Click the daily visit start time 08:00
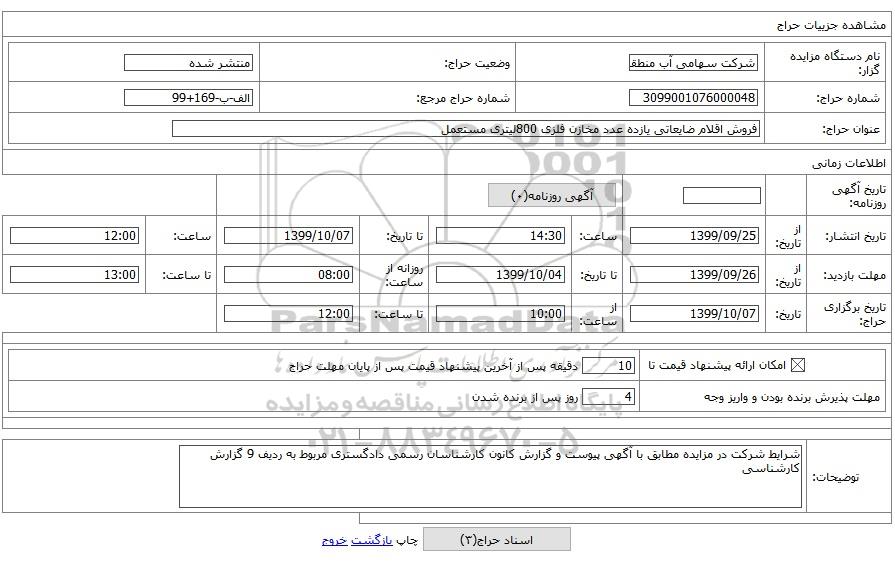Image resolution: width=895 pixels, height=576 pixels. (x=288, y=275)
